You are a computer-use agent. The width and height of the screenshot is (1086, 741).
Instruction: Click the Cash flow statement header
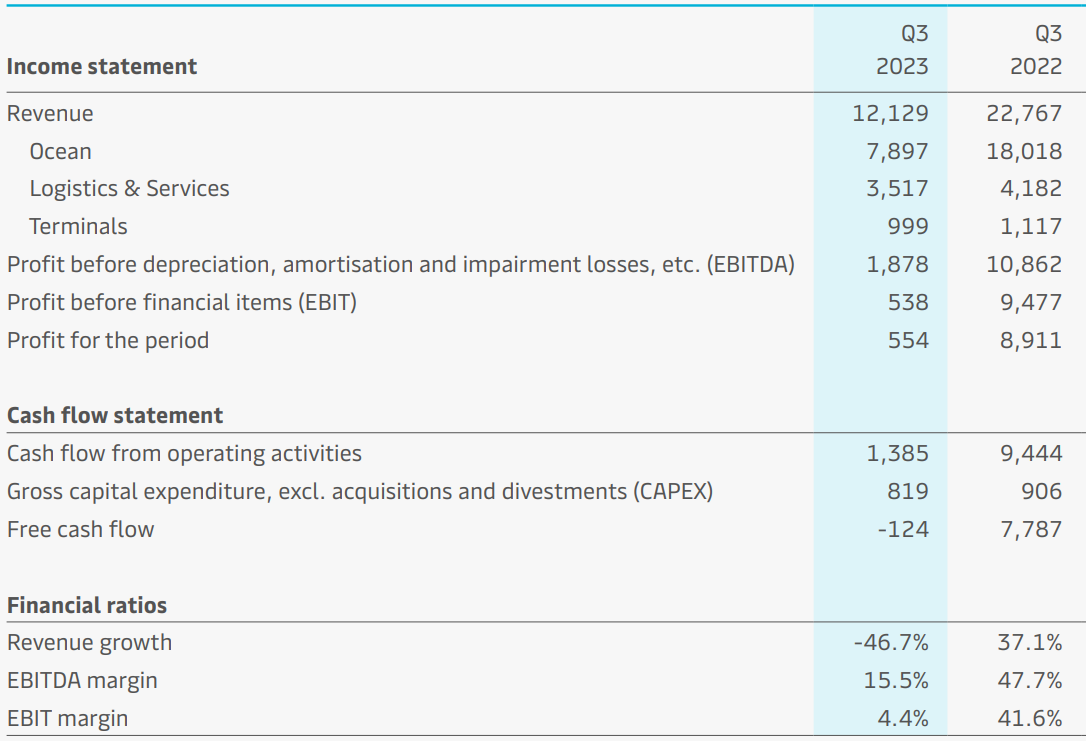click(115, 416)
